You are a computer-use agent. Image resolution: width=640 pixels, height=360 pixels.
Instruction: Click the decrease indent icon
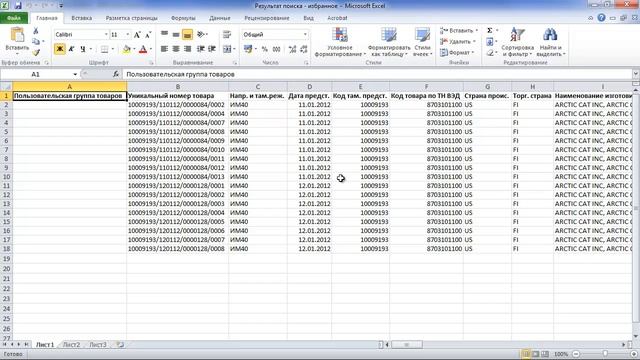coord(200,49)
